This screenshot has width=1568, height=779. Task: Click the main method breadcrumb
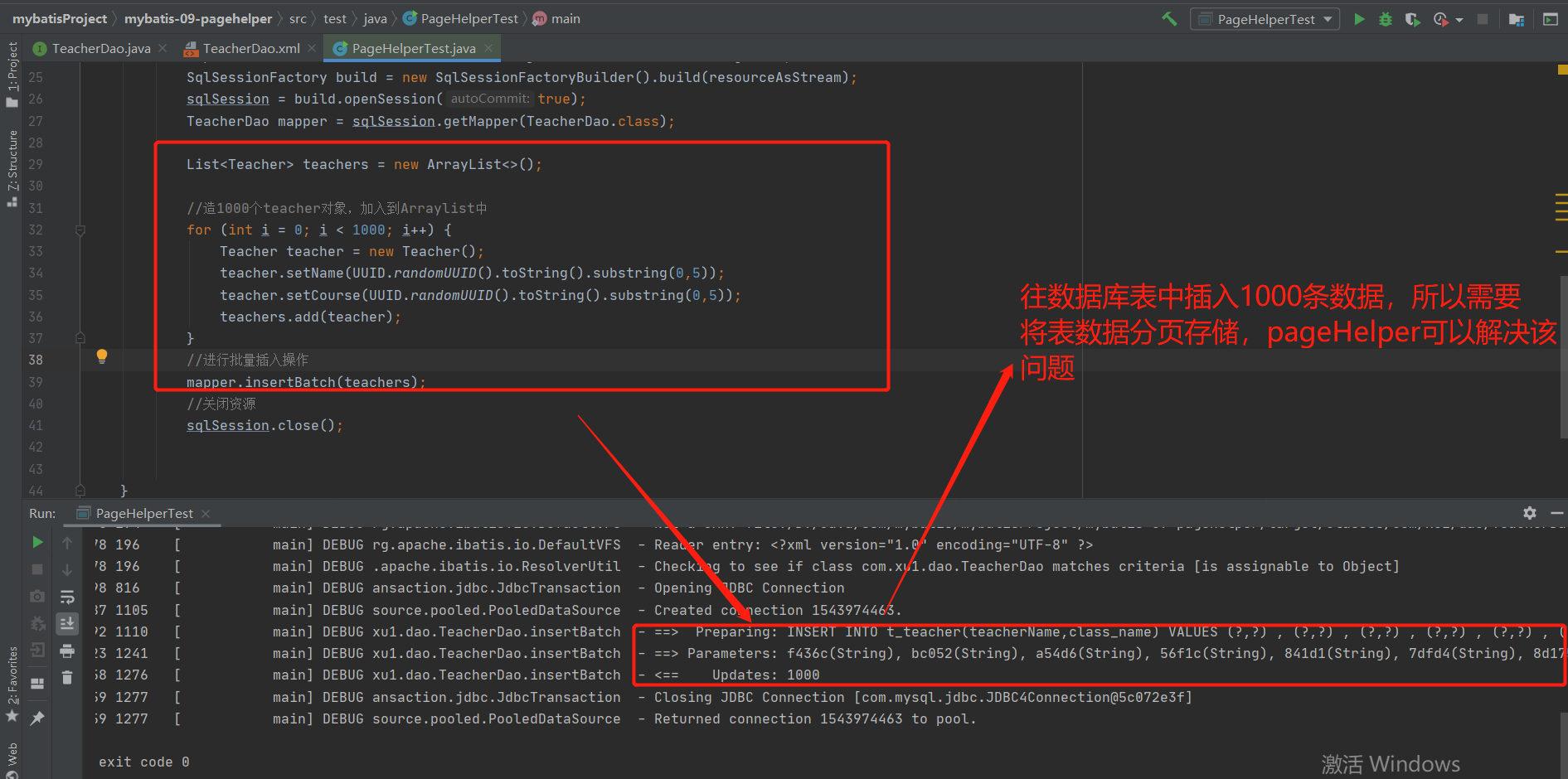coord(556,18)
